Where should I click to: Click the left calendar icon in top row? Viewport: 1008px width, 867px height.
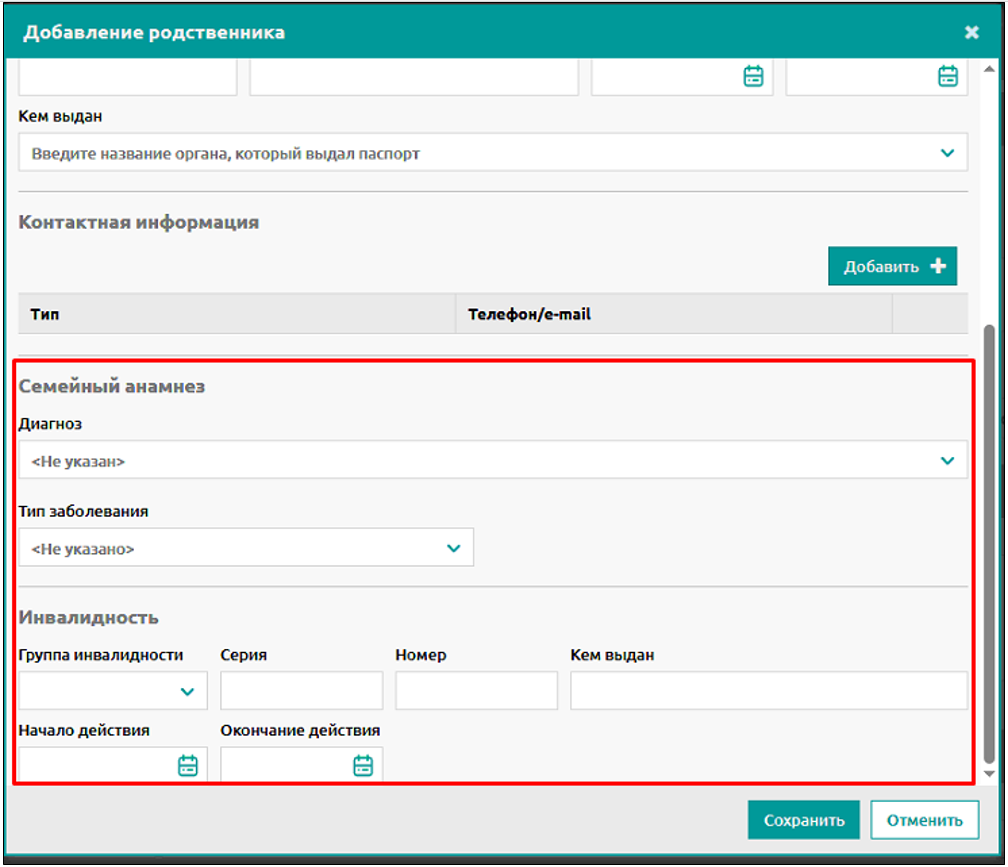[753, 76]
